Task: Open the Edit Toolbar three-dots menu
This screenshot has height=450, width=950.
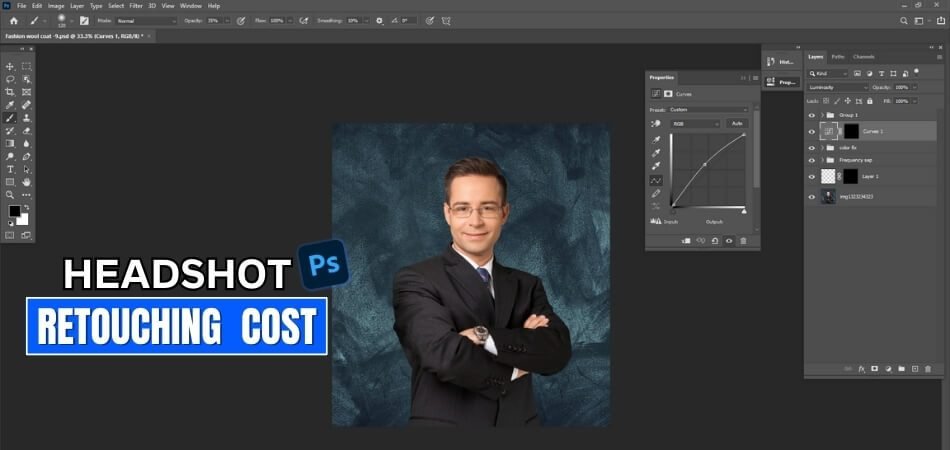Action: (x=27, y=195)
